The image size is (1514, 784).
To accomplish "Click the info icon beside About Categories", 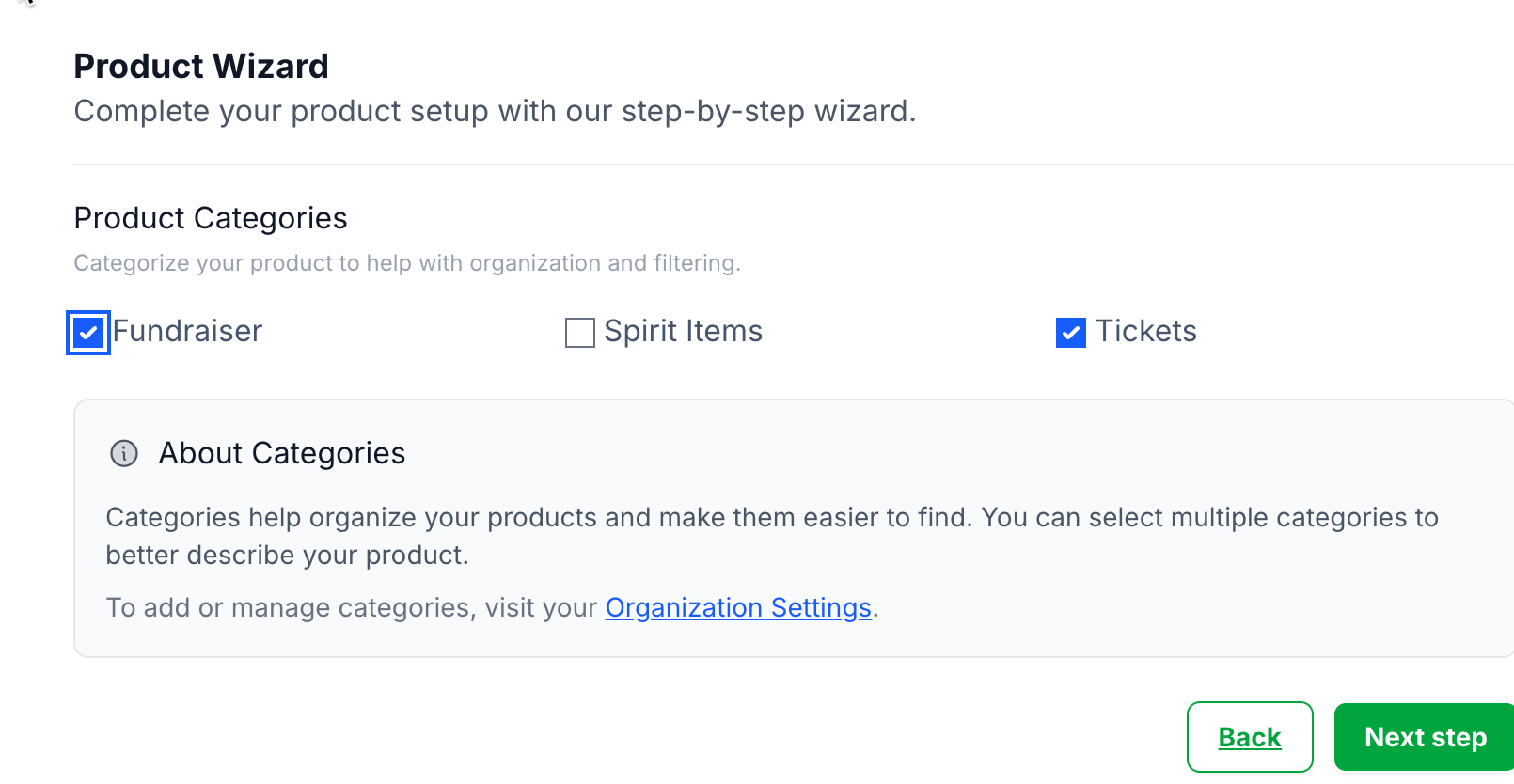I will coord(124,453).
